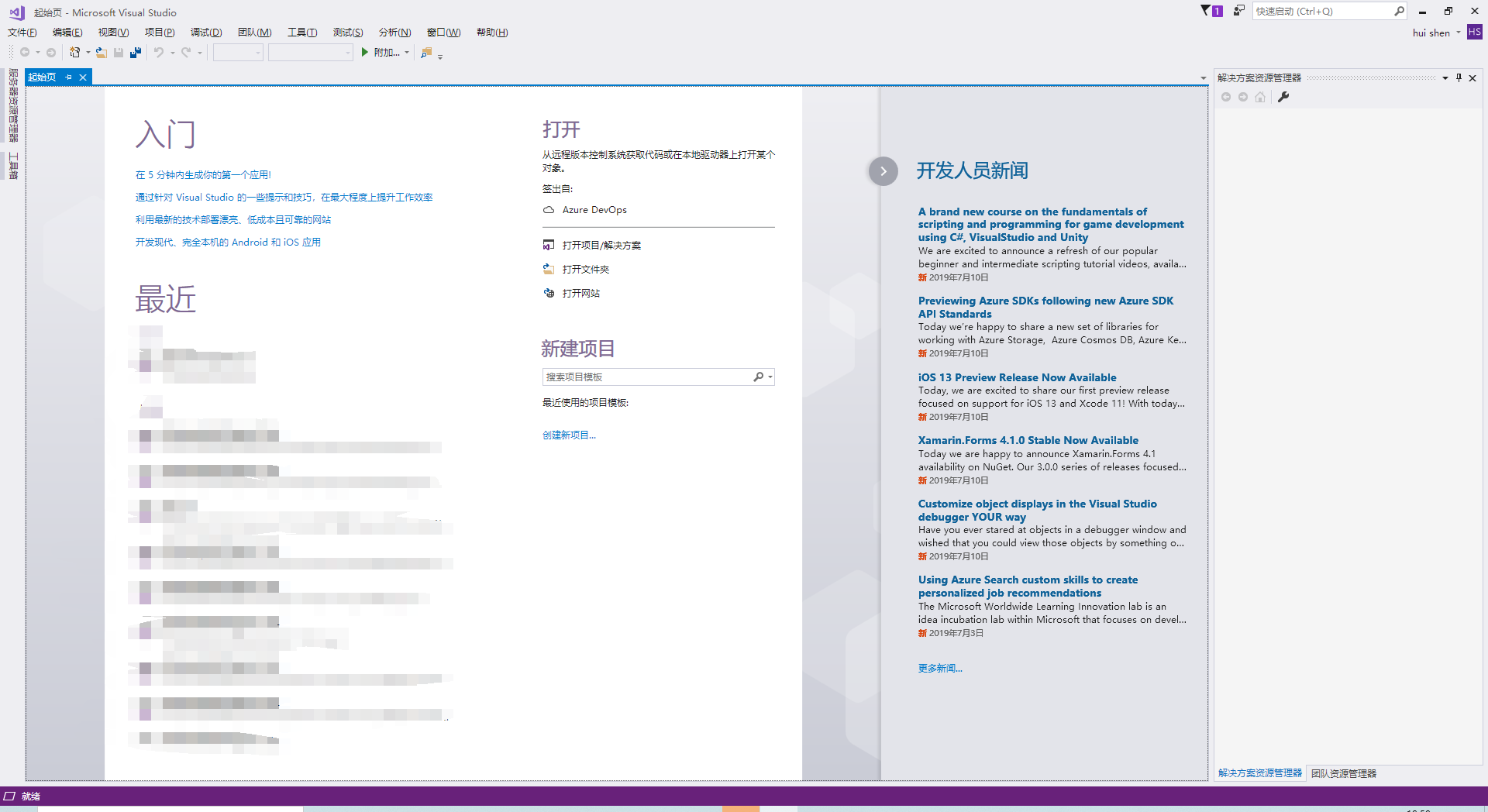1488x812 pixels.
Task: Open the 工具箱 side tab
Action: point(13,165)
